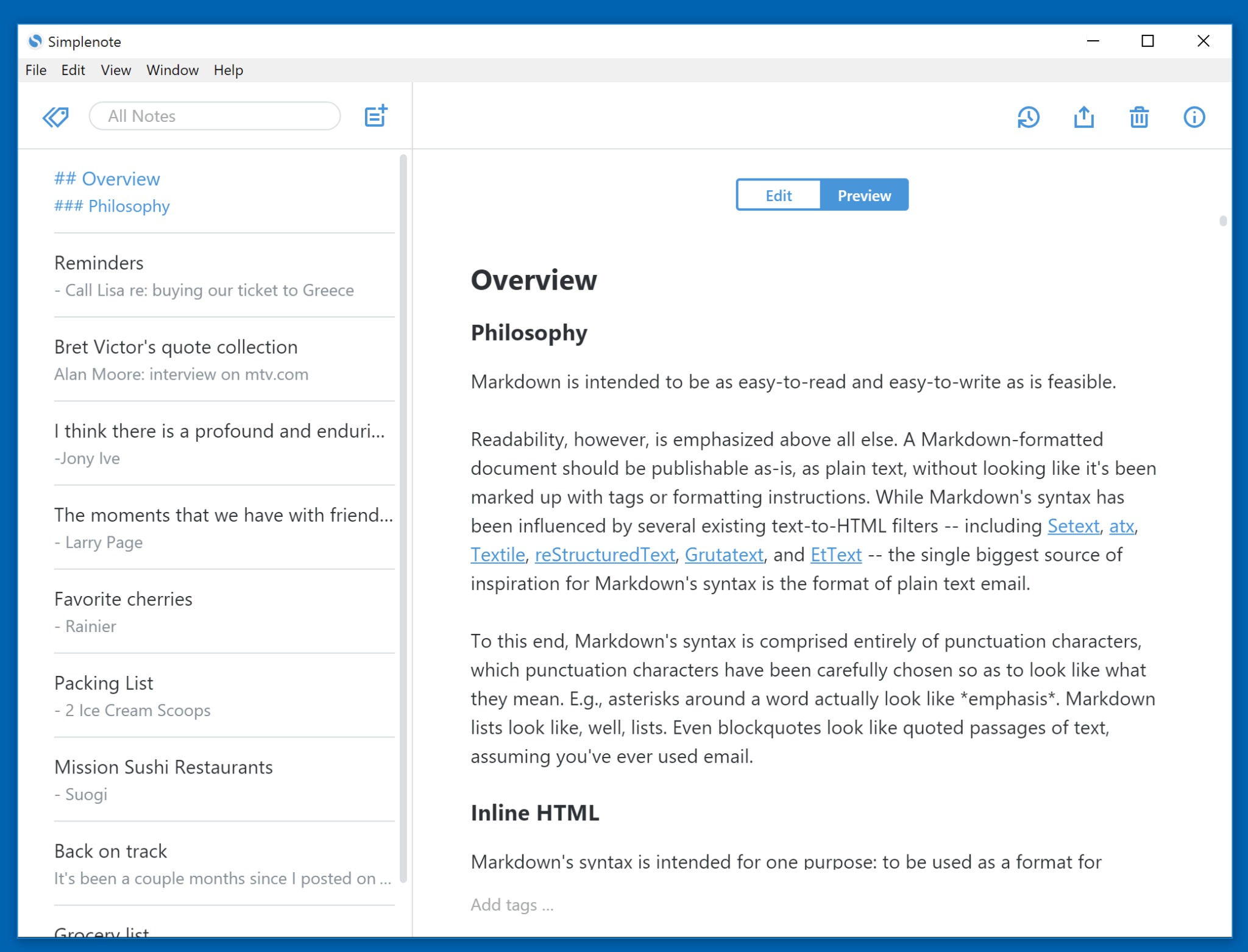Open the tags menu icon

pyautogui.click(x=55, y=116)
